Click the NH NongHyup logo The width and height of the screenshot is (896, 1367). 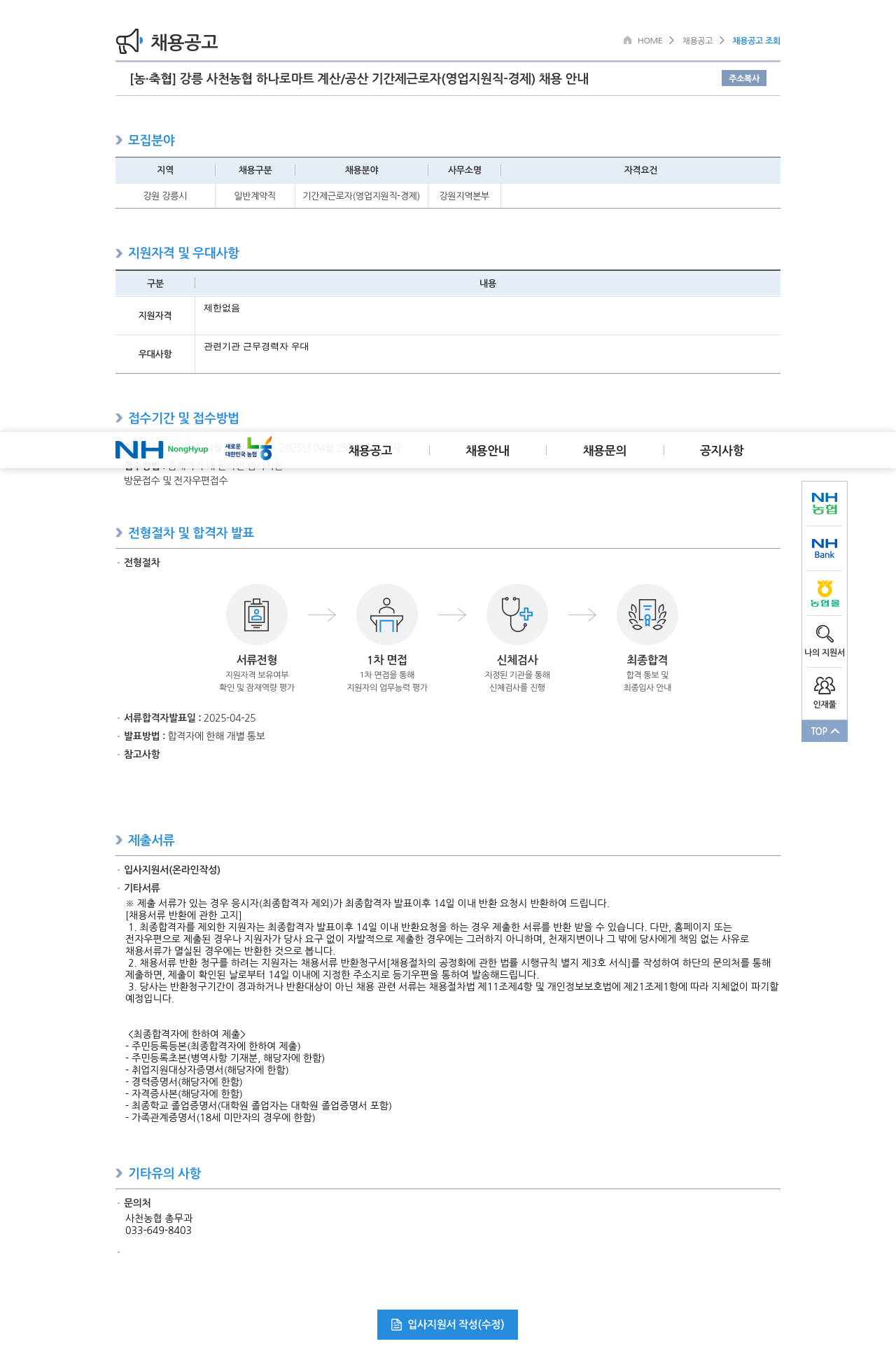[x=162, y=449]
